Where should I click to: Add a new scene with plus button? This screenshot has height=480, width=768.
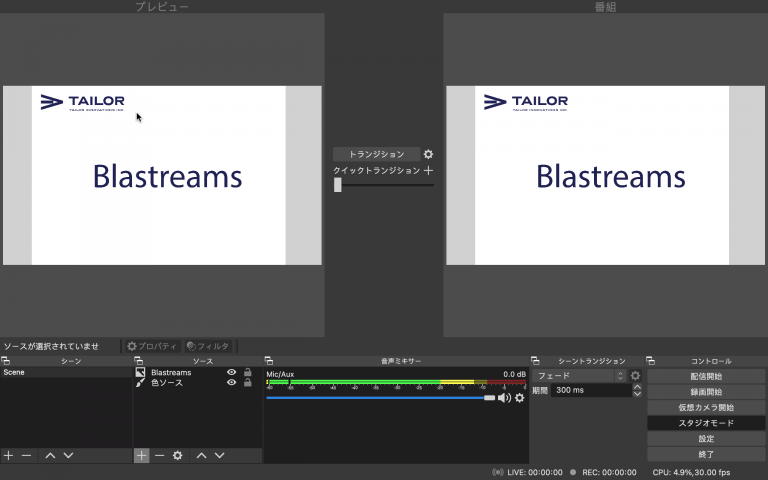point(8,456)
